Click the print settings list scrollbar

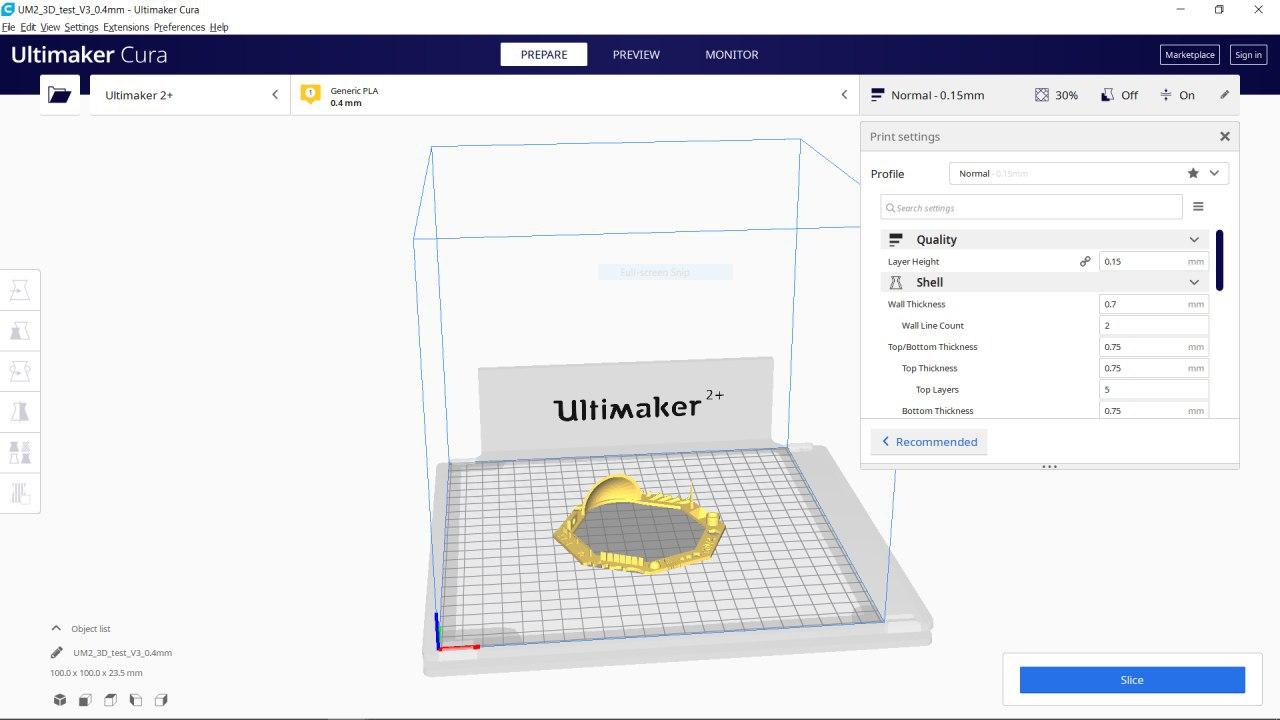pyautogui.click(x=1220, y=260)
